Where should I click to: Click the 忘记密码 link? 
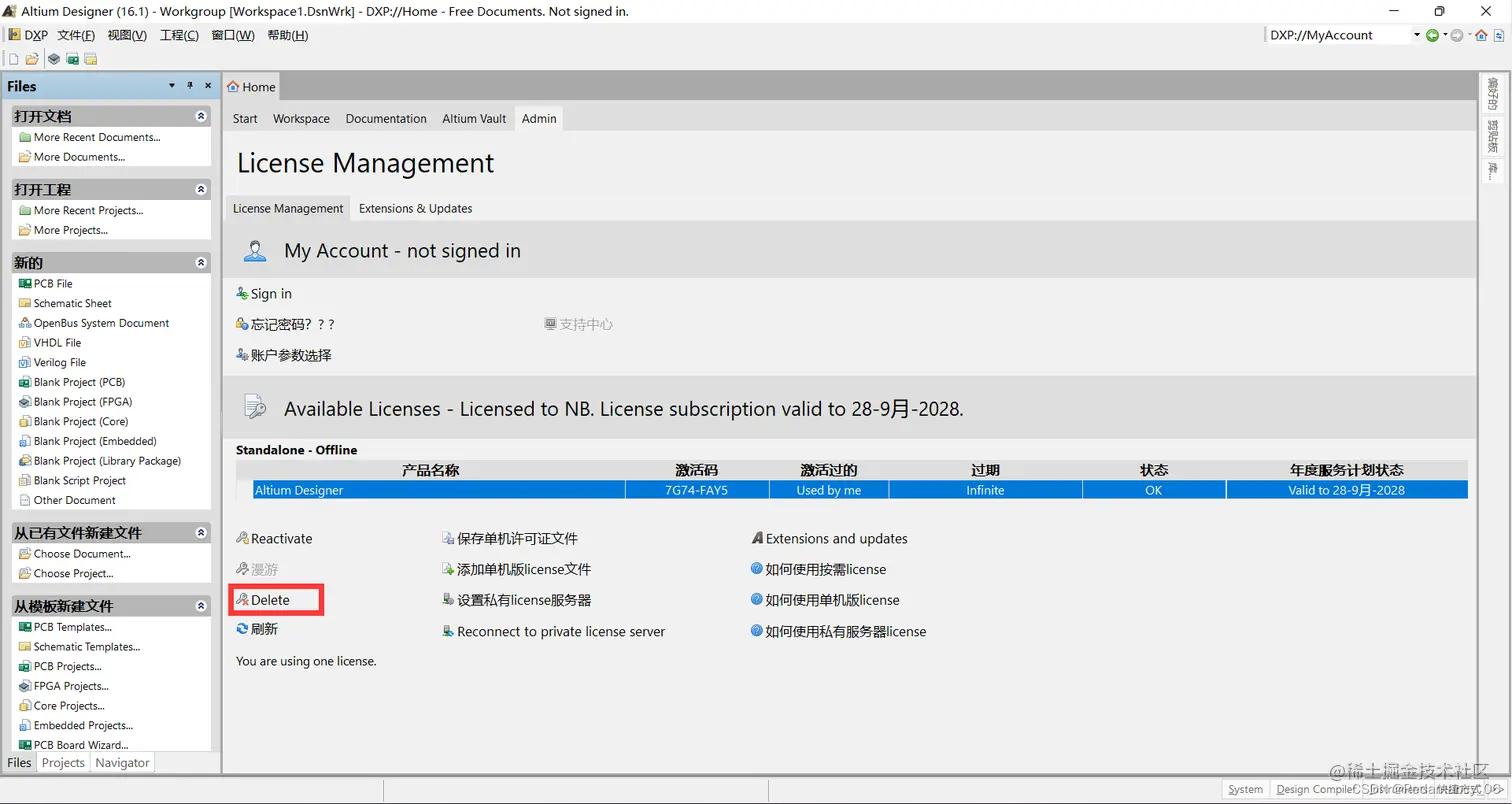(285, 324)
